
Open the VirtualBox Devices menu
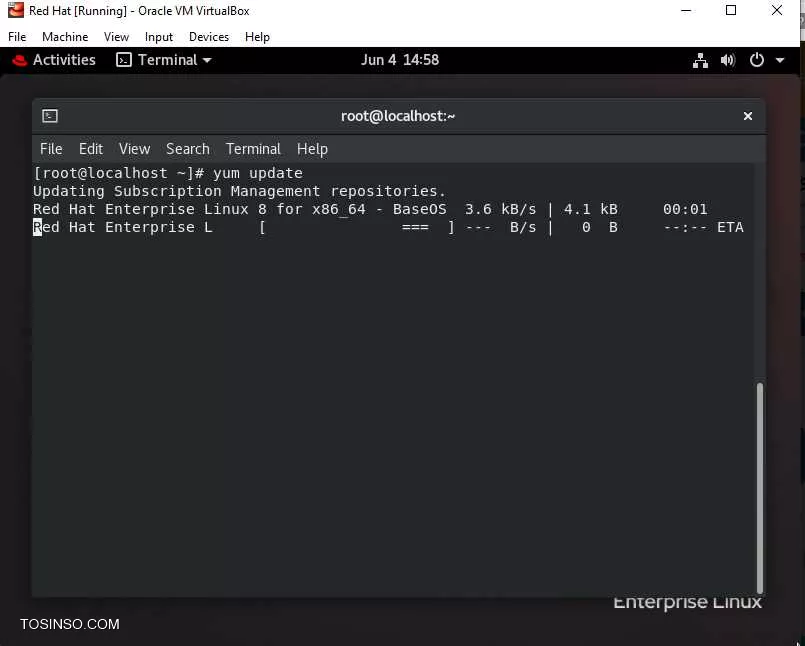(x=209, y=37)
